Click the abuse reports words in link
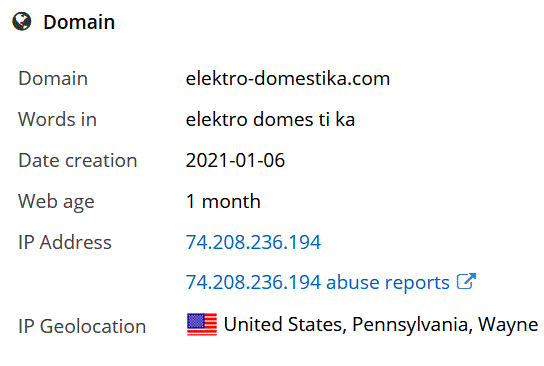Viewport: 544px width, 366px height. tap(388, 282)
